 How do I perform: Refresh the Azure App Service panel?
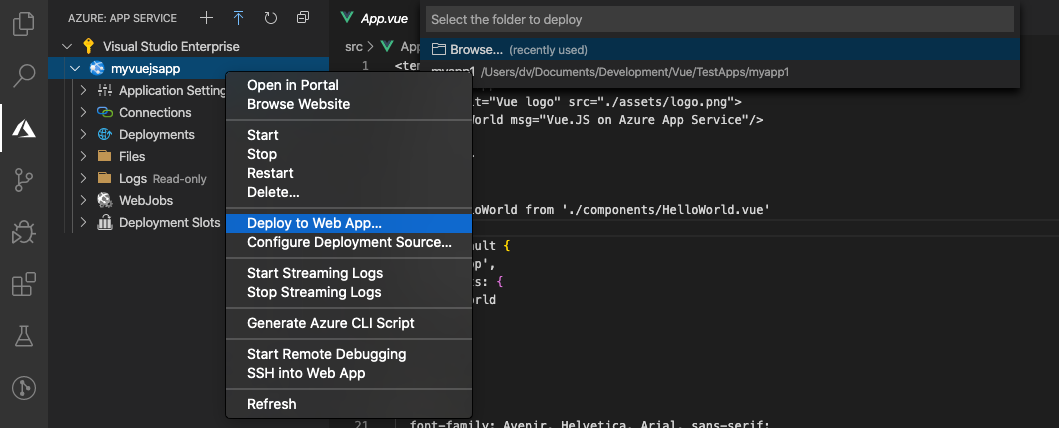point(271,18)
